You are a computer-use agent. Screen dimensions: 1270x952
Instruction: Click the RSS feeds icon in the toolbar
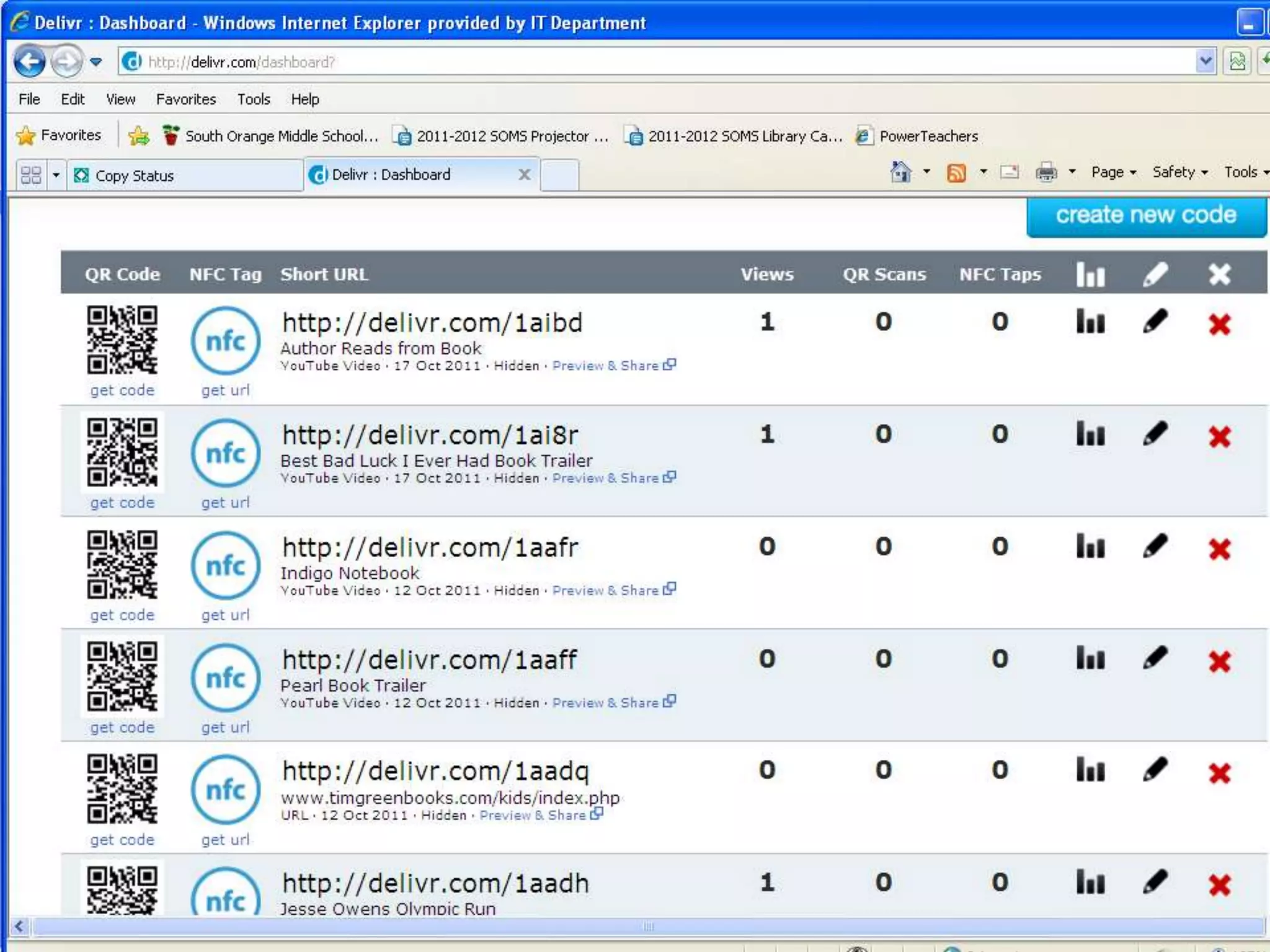pyautogui.click(x=956, y=173)
